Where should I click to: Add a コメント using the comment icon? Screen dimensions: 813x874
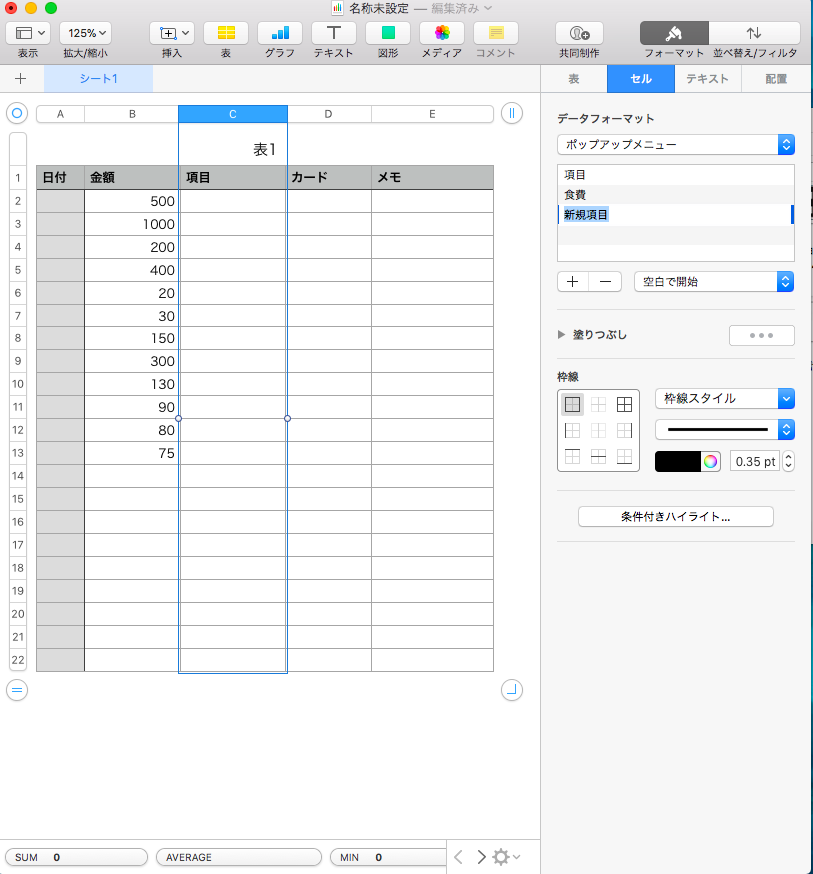[496, 35]
